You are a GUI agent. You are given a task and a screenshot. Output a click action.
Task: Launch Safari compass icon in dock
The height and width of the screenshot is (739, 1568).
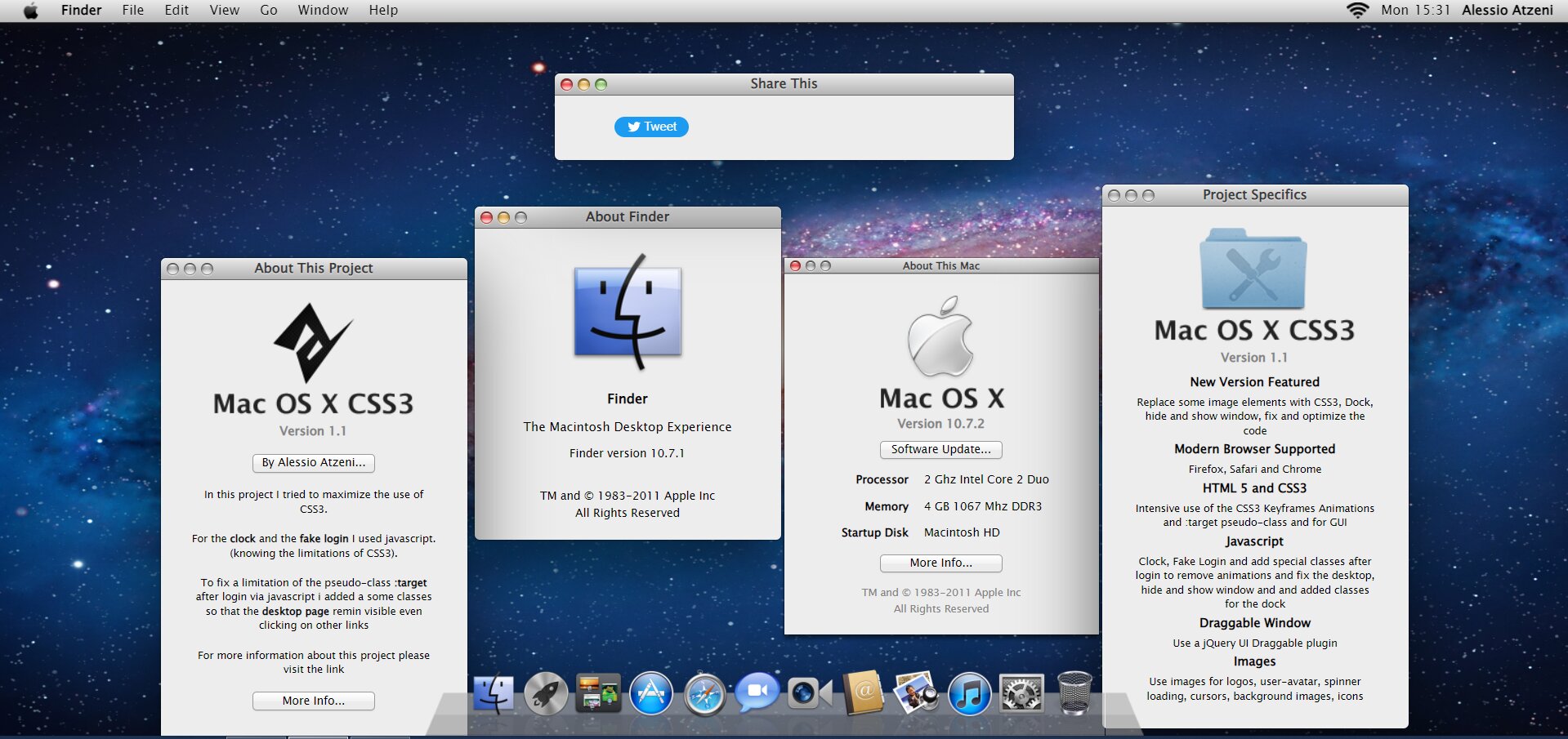click(x=704, y=694)
